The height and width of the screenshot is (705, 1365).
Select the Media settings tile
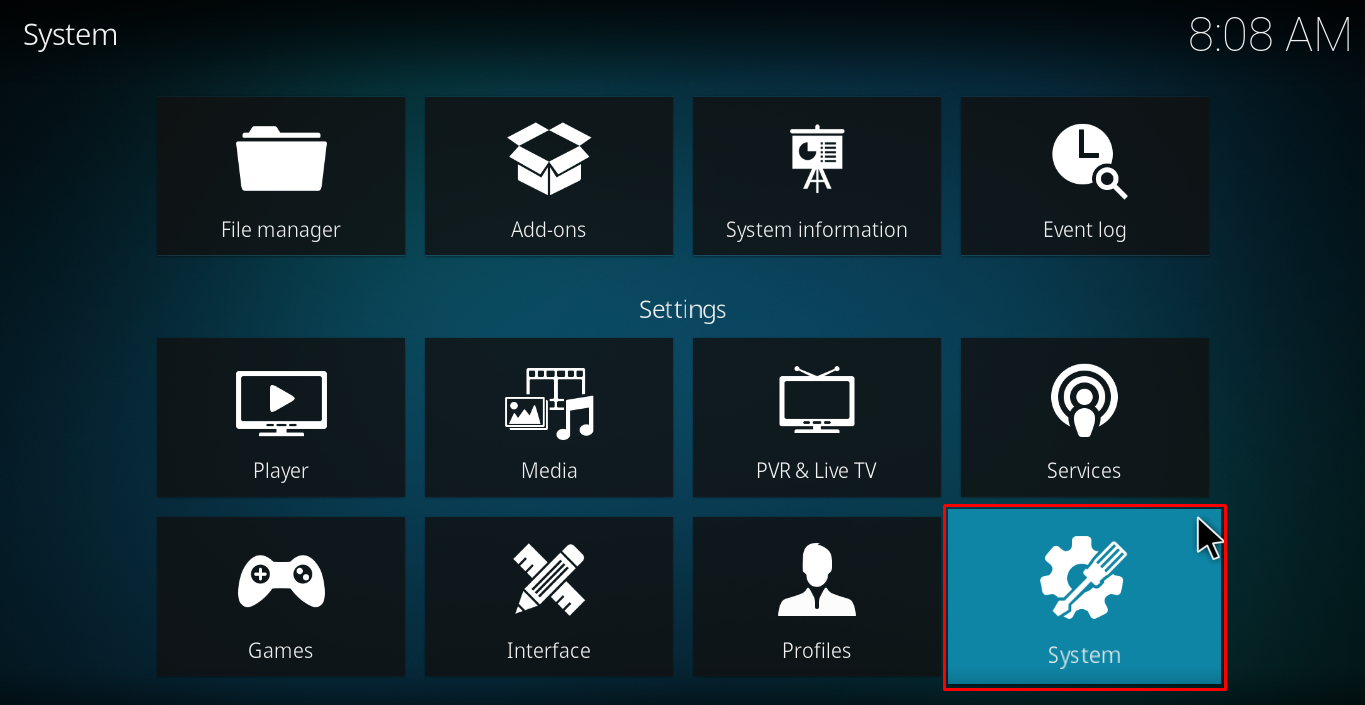tap(549, 417)
